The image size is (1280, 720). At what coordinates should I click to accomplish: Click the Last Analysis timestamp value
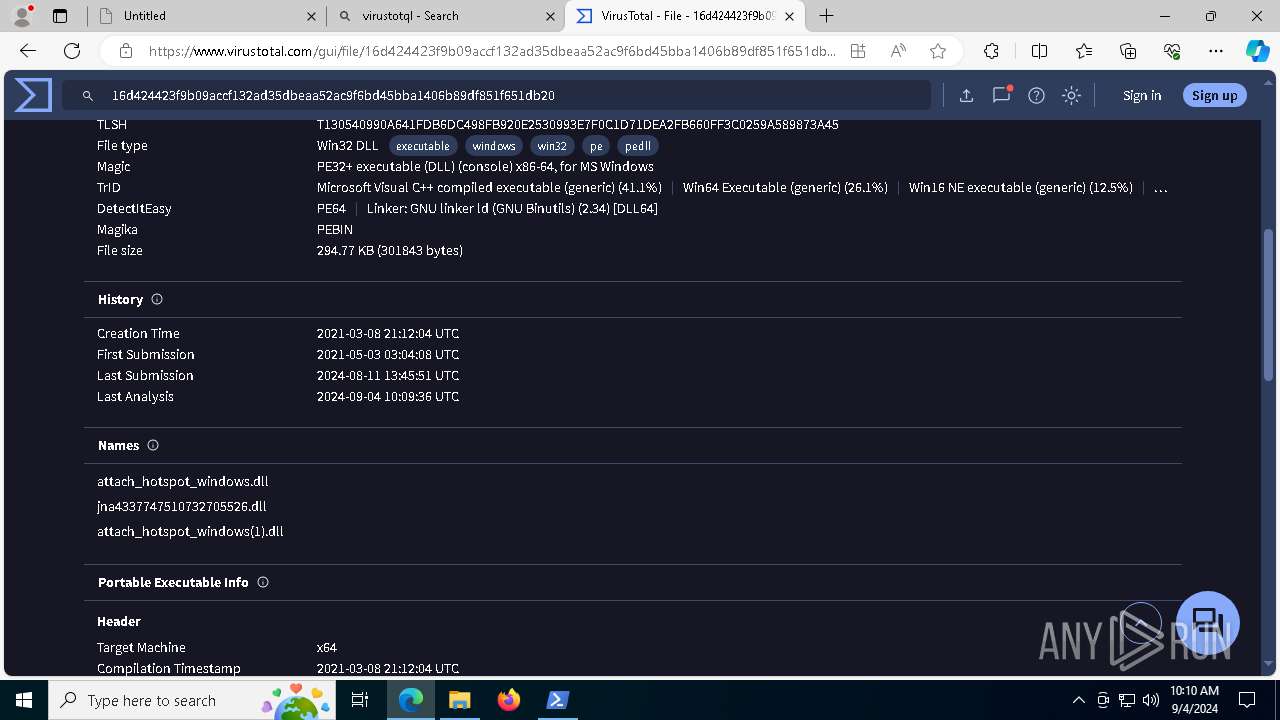388,396
